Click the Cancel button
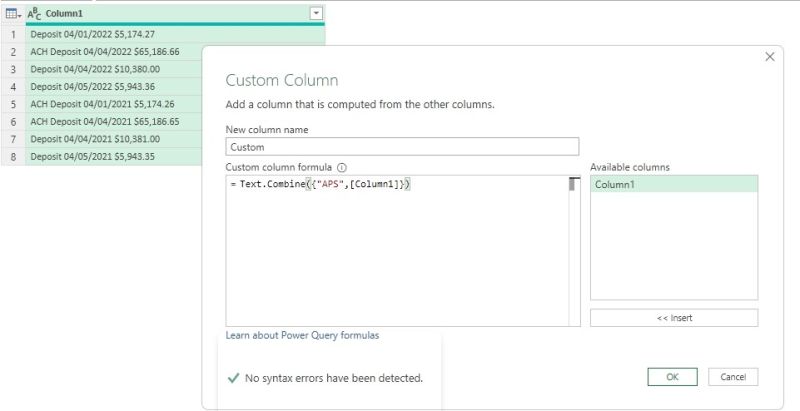Image resolution: width=800 pixels, height=411 pixels. coord(733,377)
